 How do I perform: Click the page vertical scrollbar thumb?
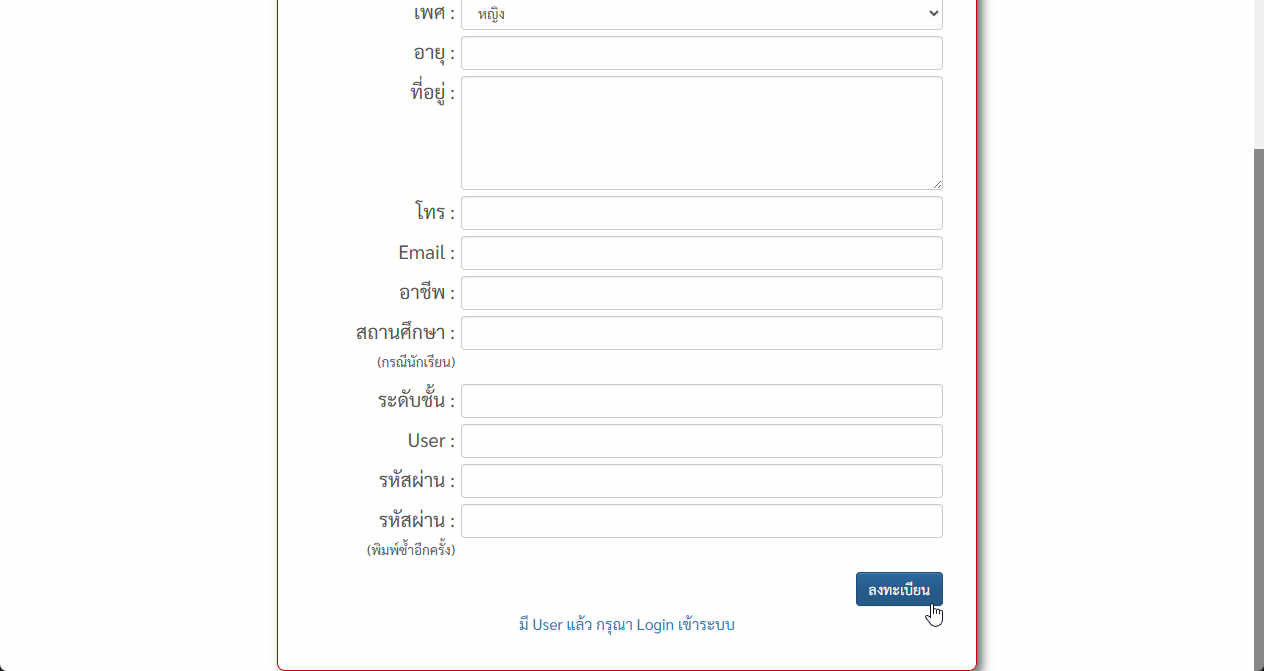pos(1258,410)
